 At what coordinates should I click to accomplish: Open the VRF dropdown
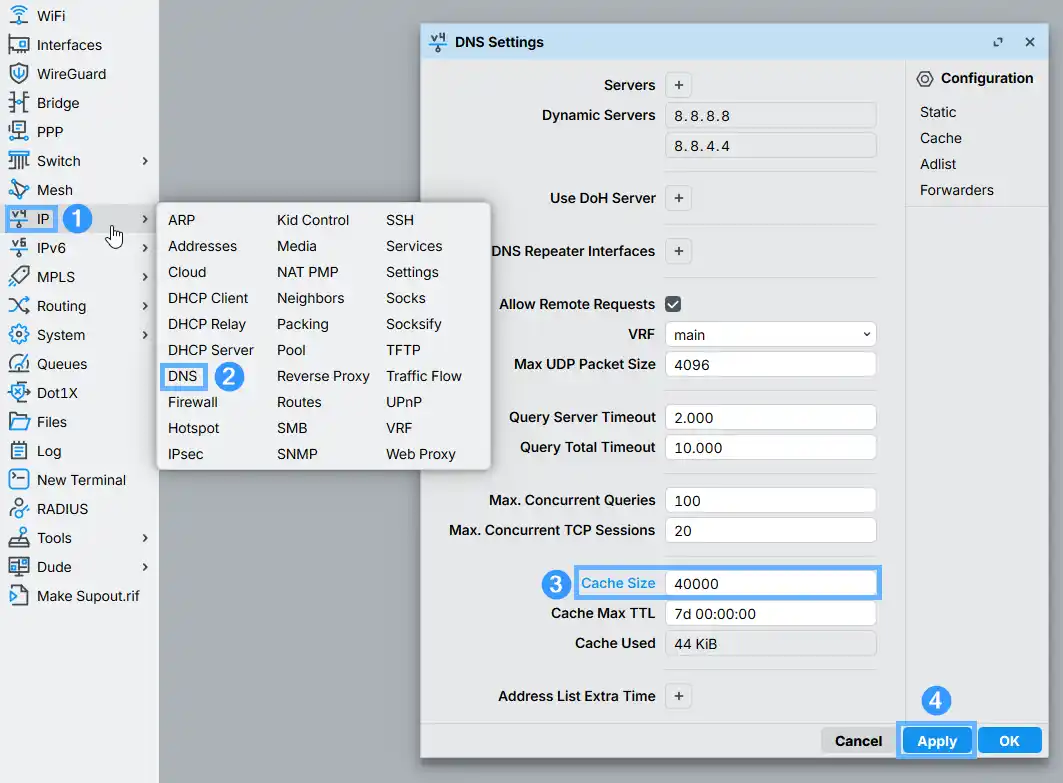coord(771,335)
